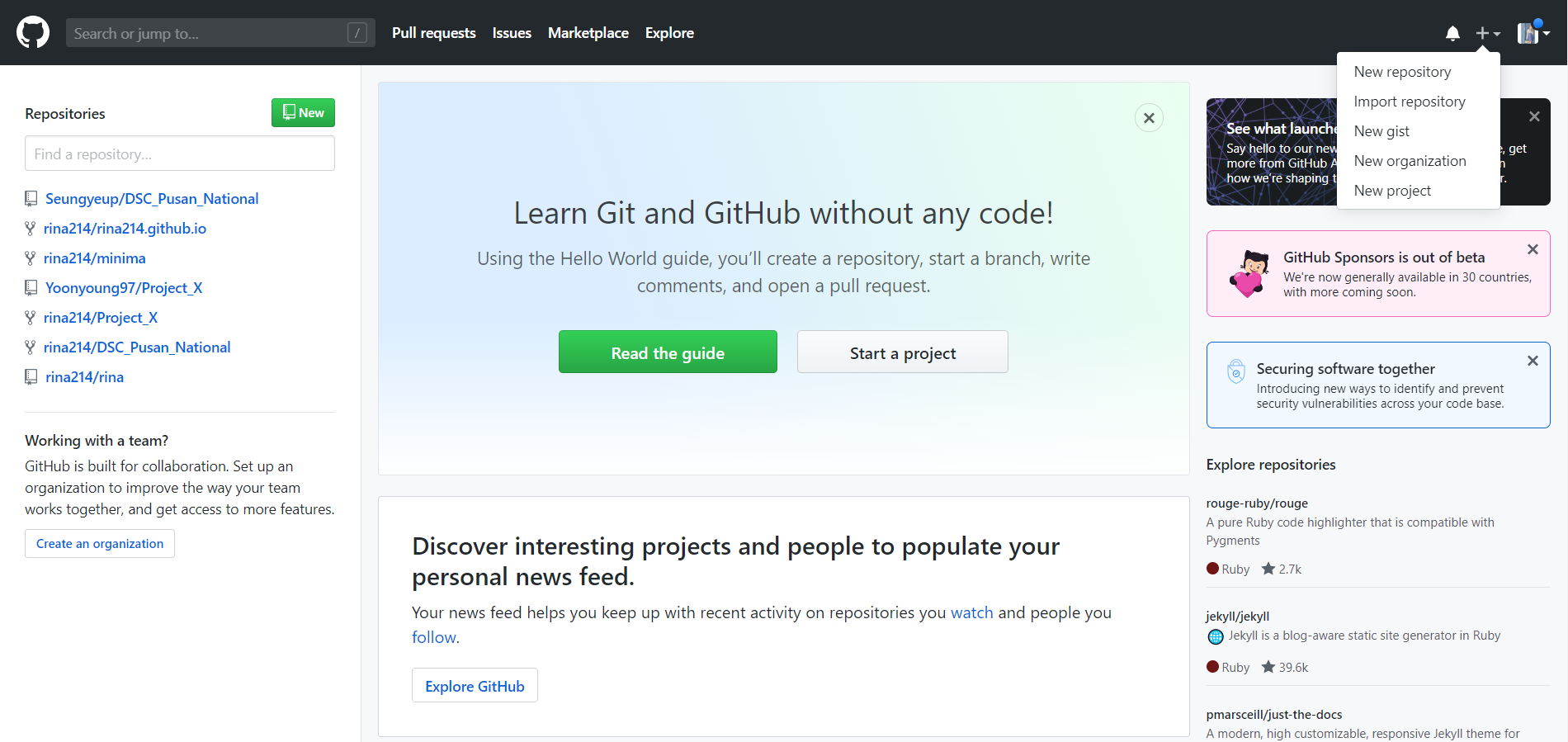This screenshot has width=1568, height=742.
Task: Click the Sponsors mona heart mascot image
Action: point(1249,273)
